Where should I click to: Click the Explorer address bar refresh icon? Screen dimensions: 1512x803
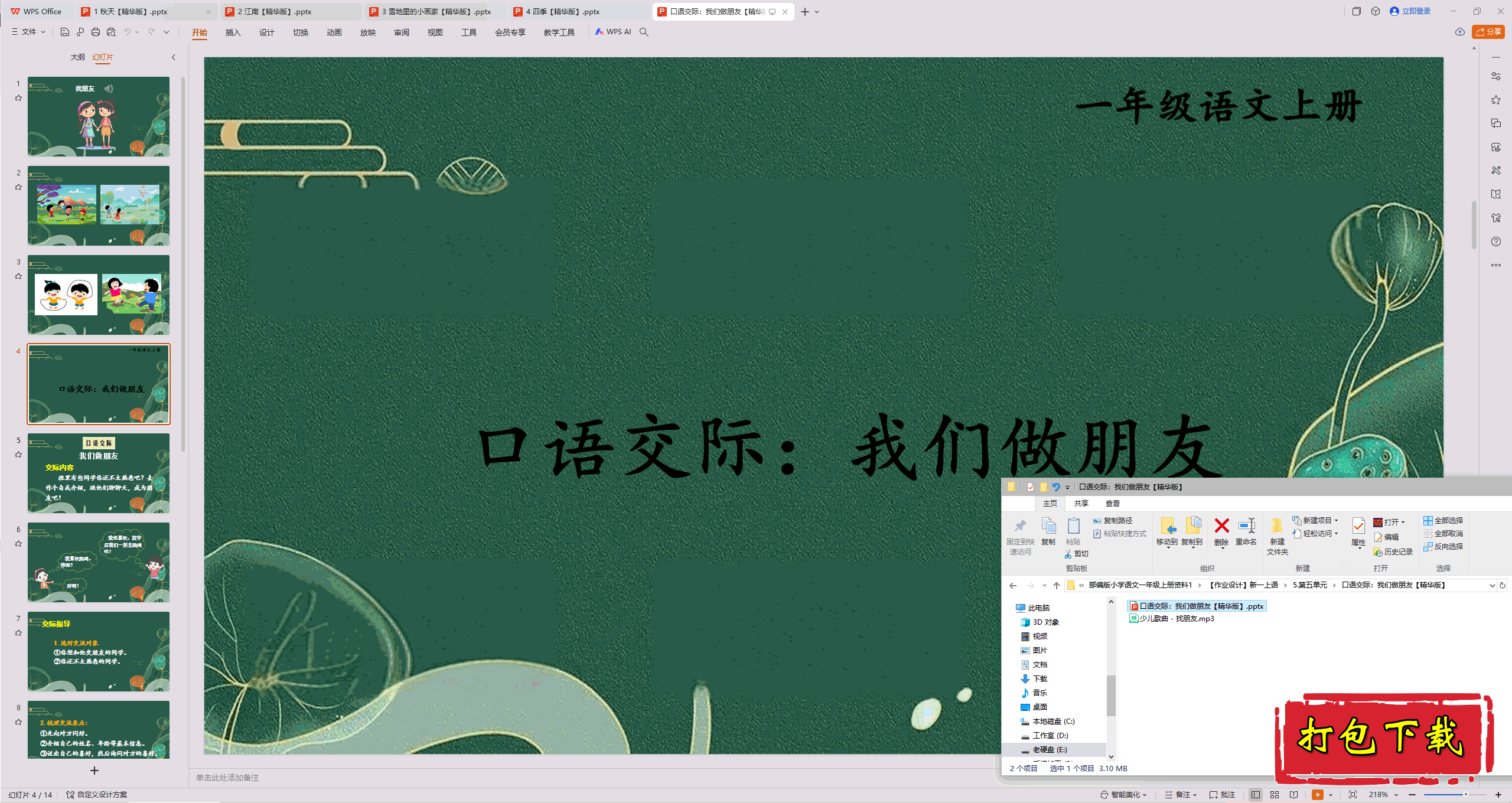tap(1503, 585)
